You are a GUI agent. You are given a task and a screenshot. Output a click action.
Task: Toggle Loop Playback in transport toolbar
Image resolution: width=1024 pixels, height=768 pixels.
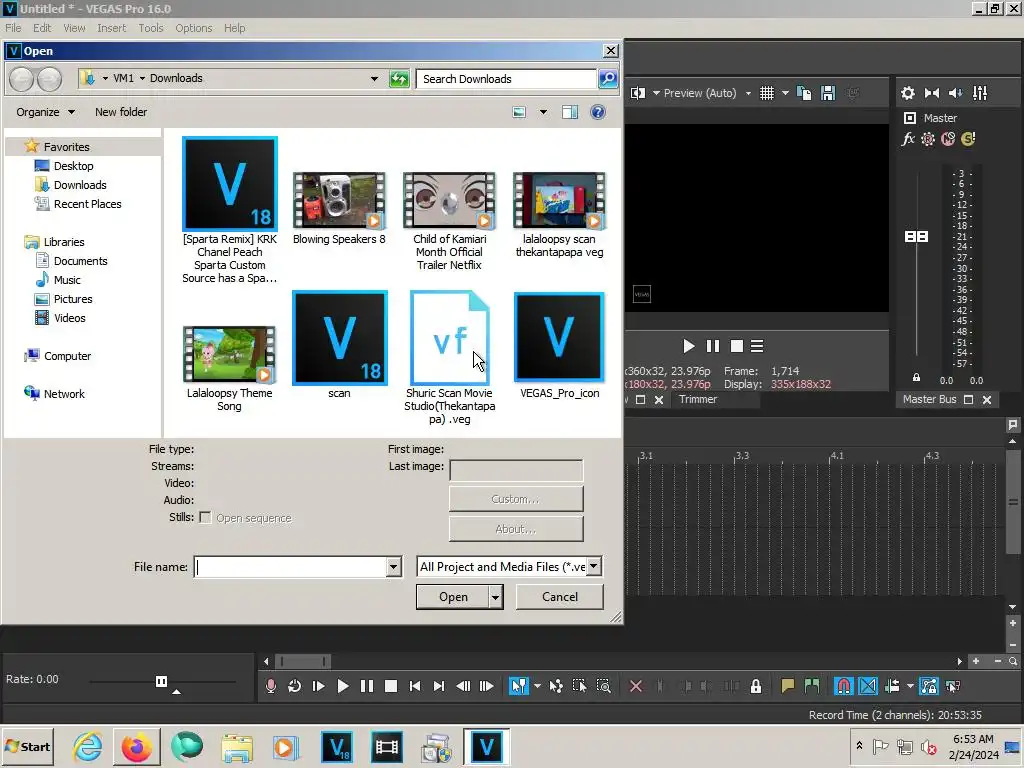pyautogui.click(x=295, y=686)
